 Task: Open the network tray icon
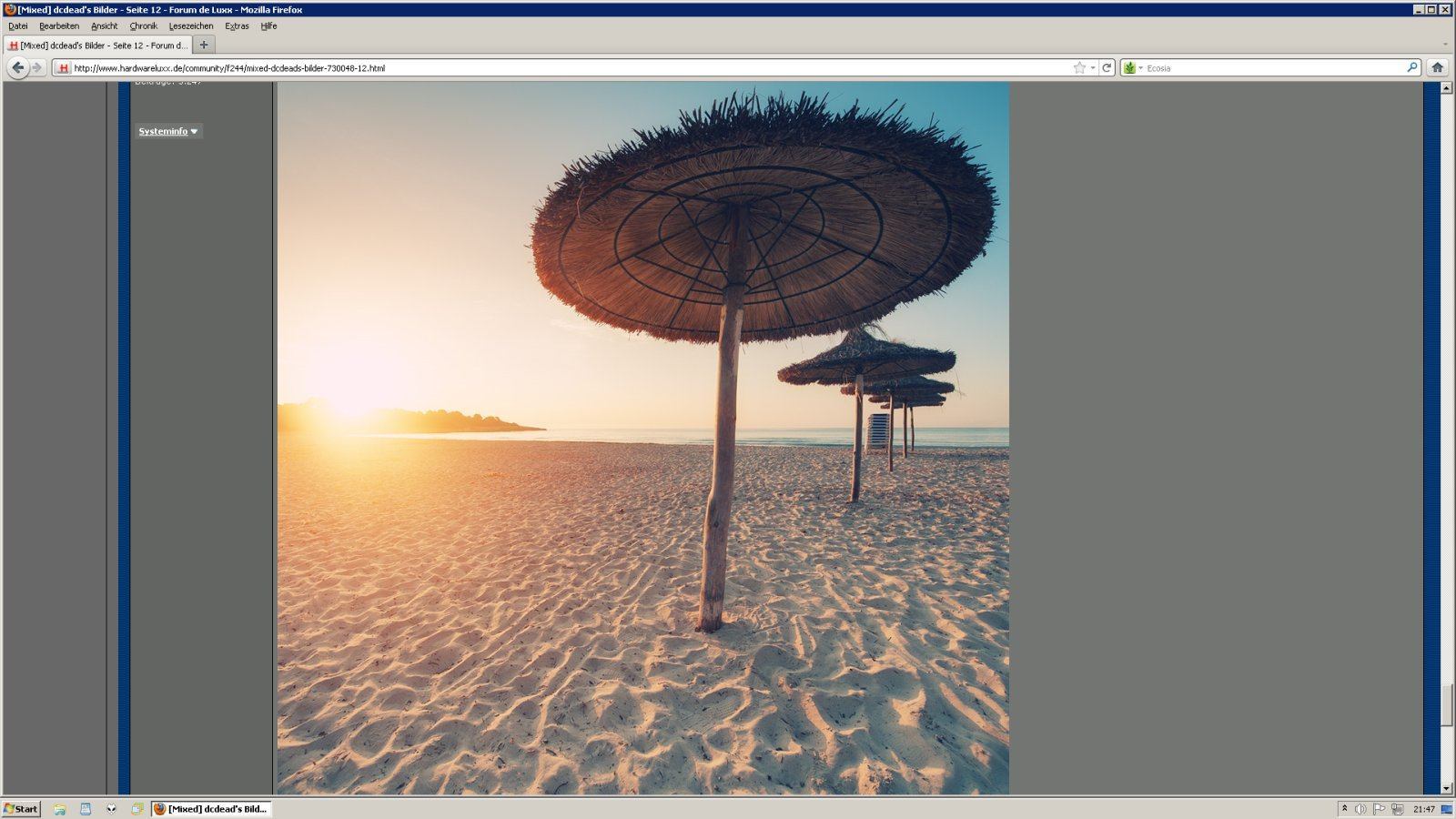click(x=1397, y=809)
